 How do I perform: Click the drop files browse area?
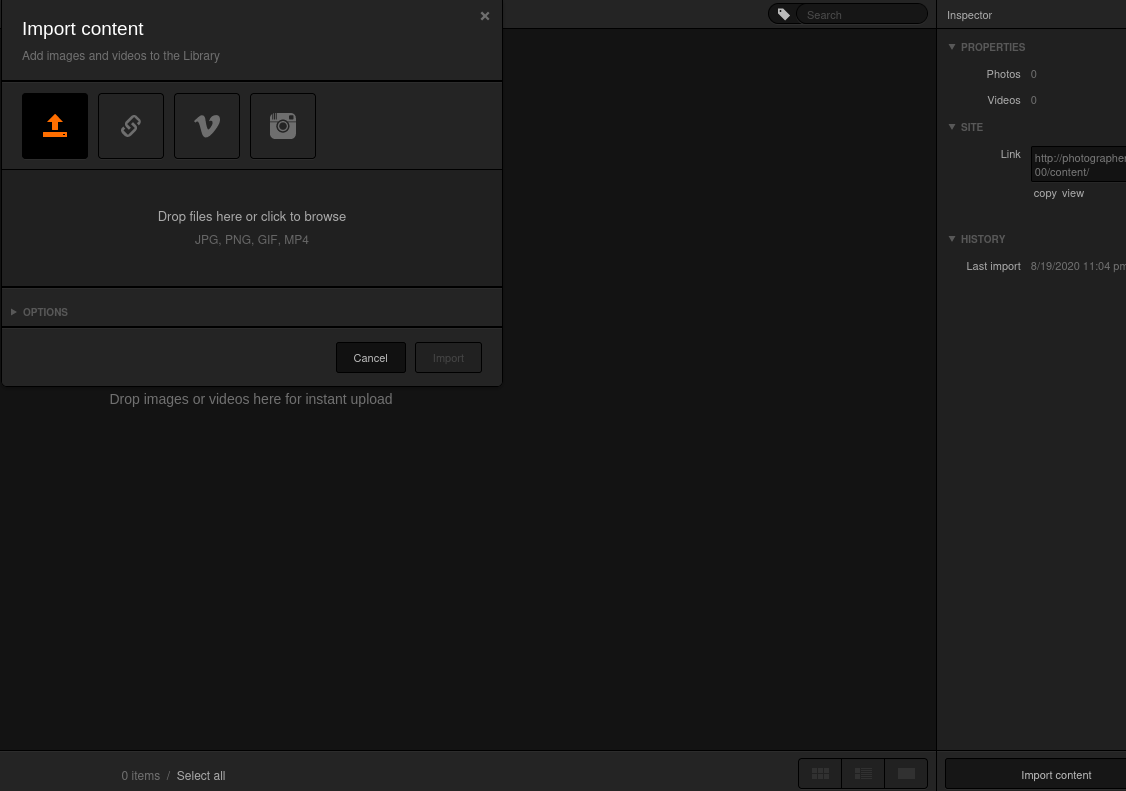coord(252,227)
